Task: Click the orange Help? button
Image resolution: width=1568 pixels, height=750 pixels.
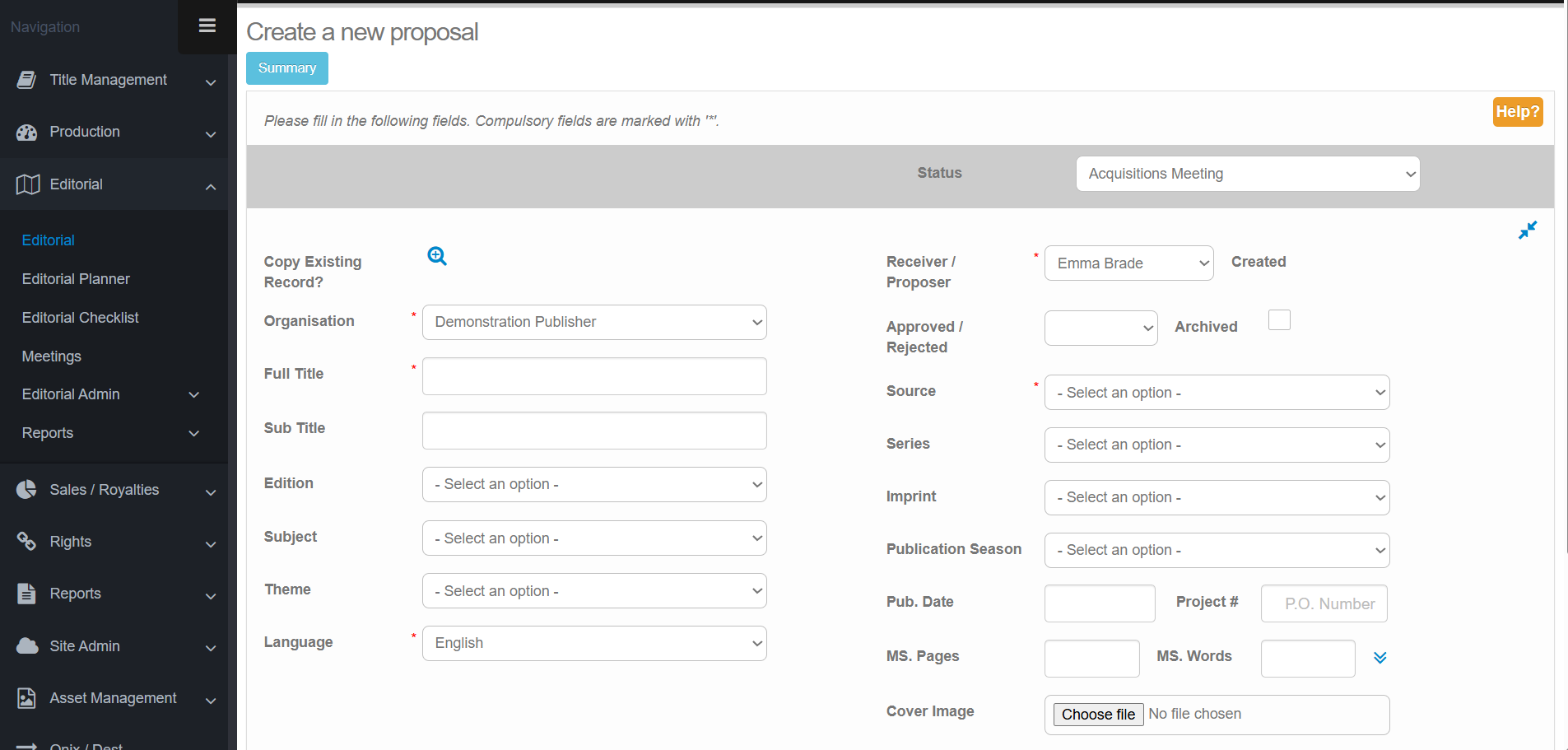Action: (x=1517, y=112)
